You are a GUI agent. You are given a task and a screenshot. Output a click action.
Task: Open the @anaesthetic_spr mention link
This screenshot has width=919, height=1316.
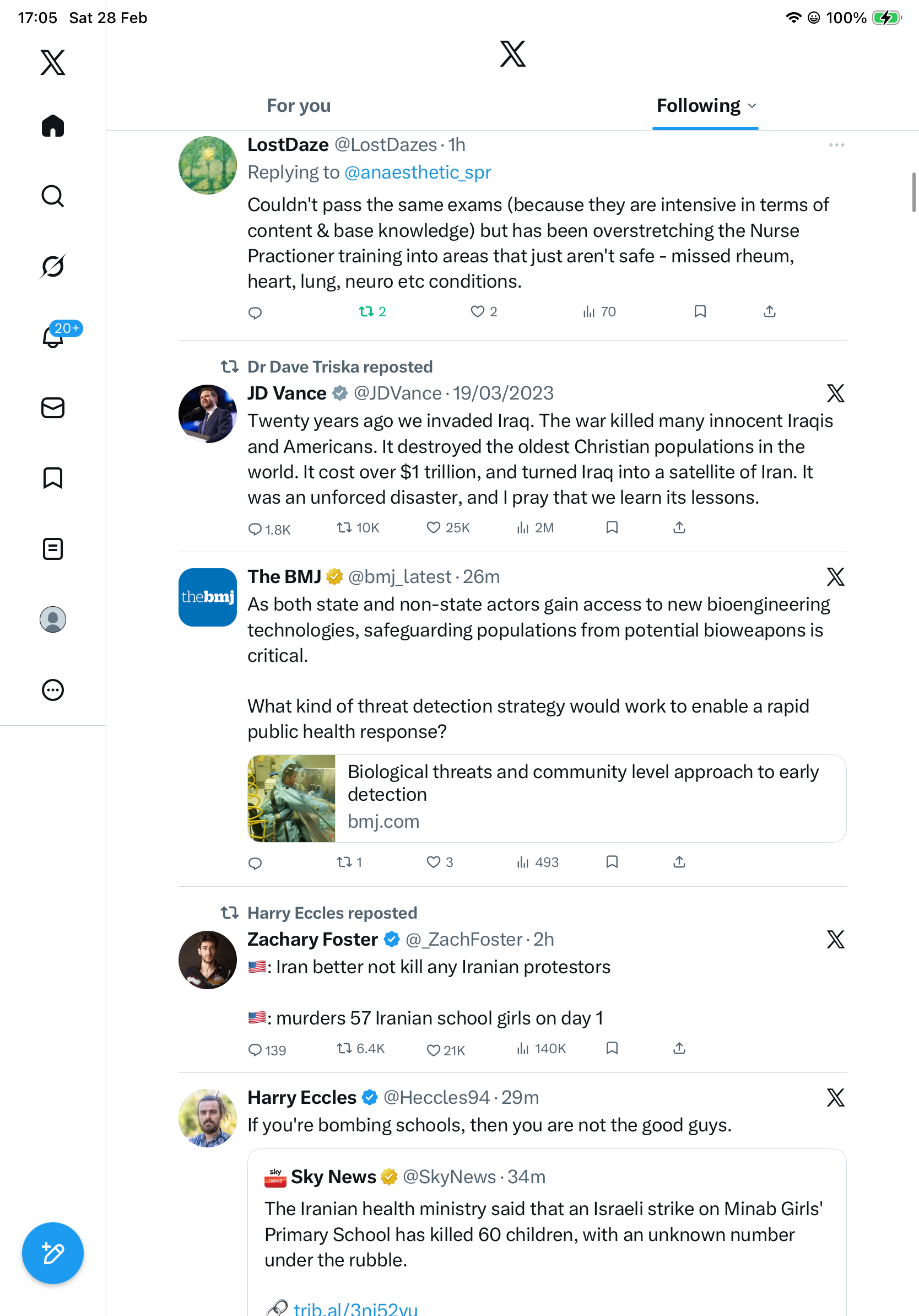pos(418,172)
